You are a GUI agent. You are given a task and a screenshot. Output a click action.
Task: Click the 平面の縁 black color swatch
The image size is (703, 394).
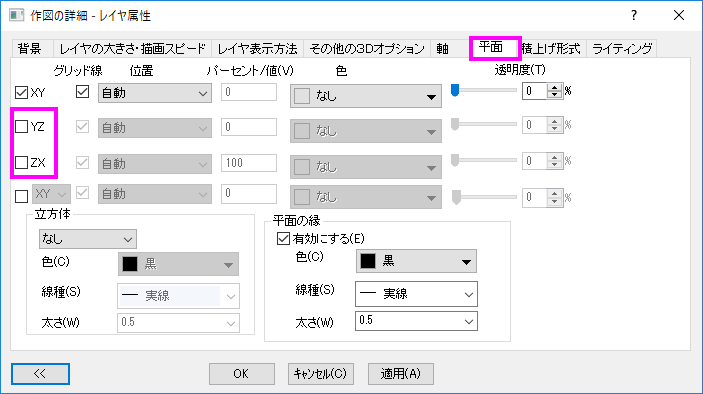(x=368, y=261)
